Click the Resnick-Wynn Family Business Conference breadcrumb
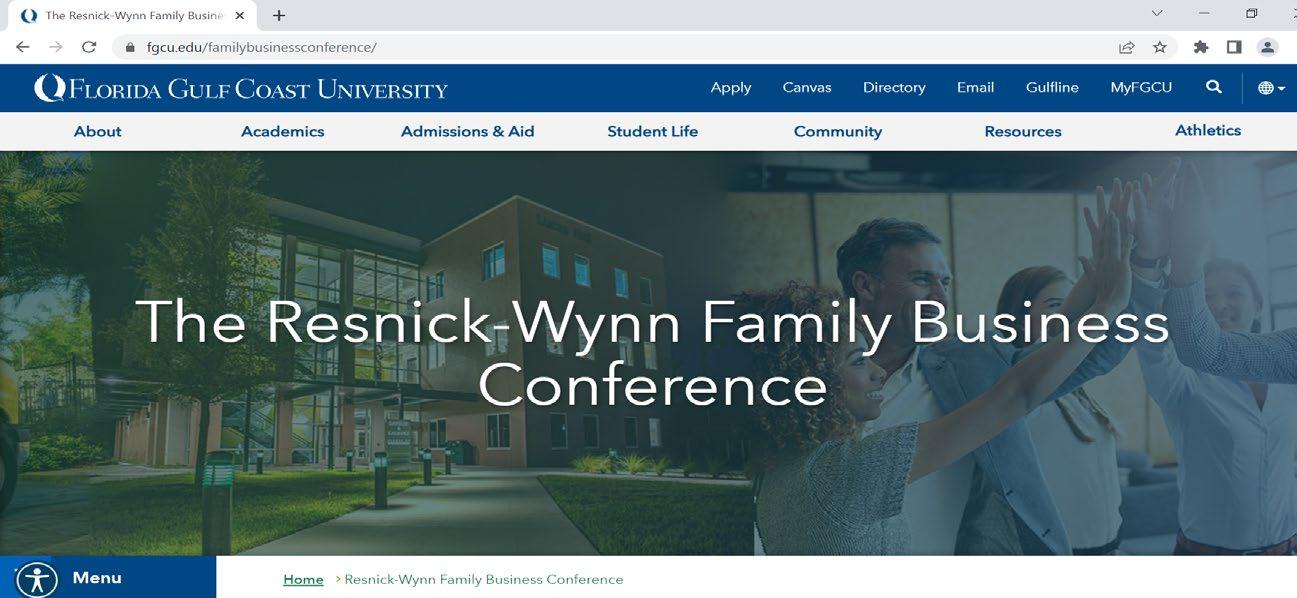Viewport: 1297px width, 598px height. click(484, 580)
